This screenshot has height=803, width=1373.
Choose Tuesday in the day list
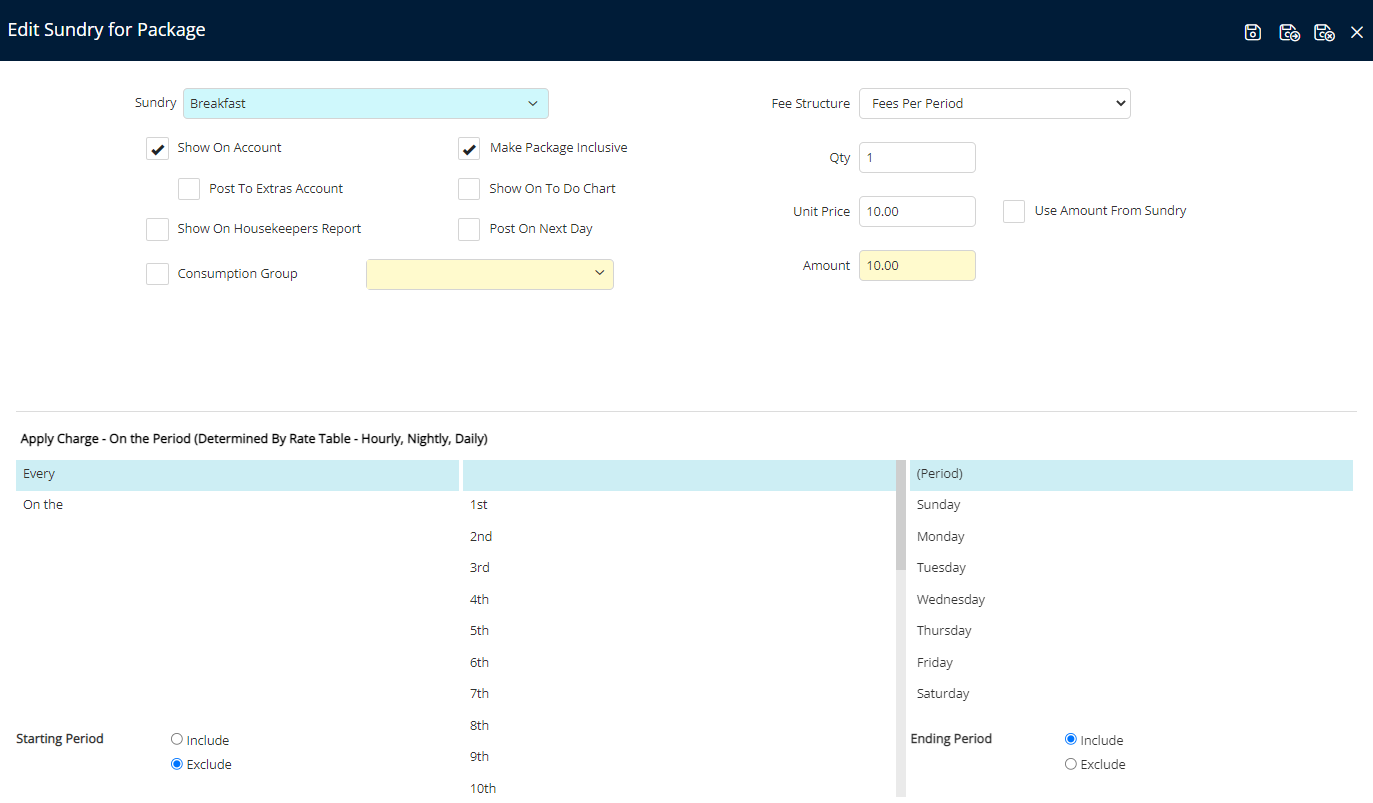[x=1131, y=568]
